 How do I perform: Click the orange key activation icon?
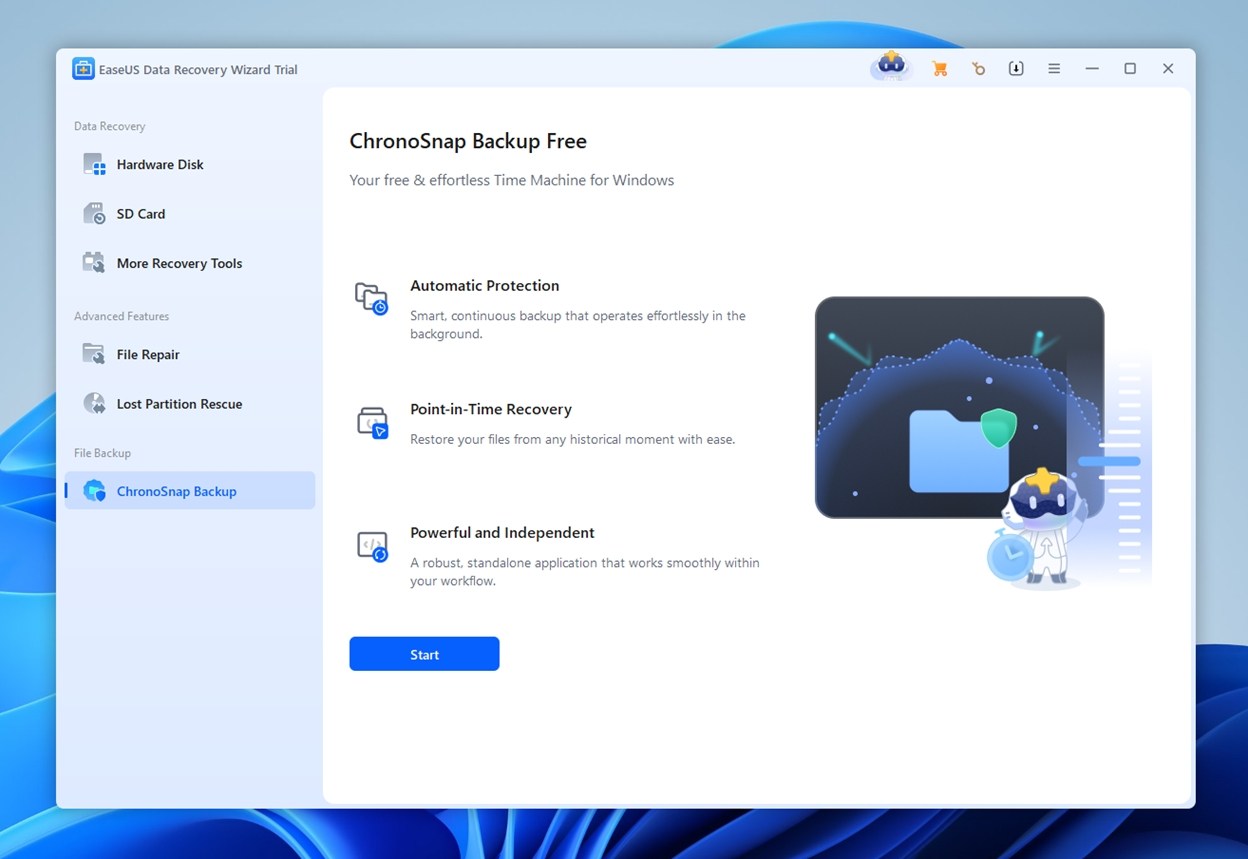[978, 69]
